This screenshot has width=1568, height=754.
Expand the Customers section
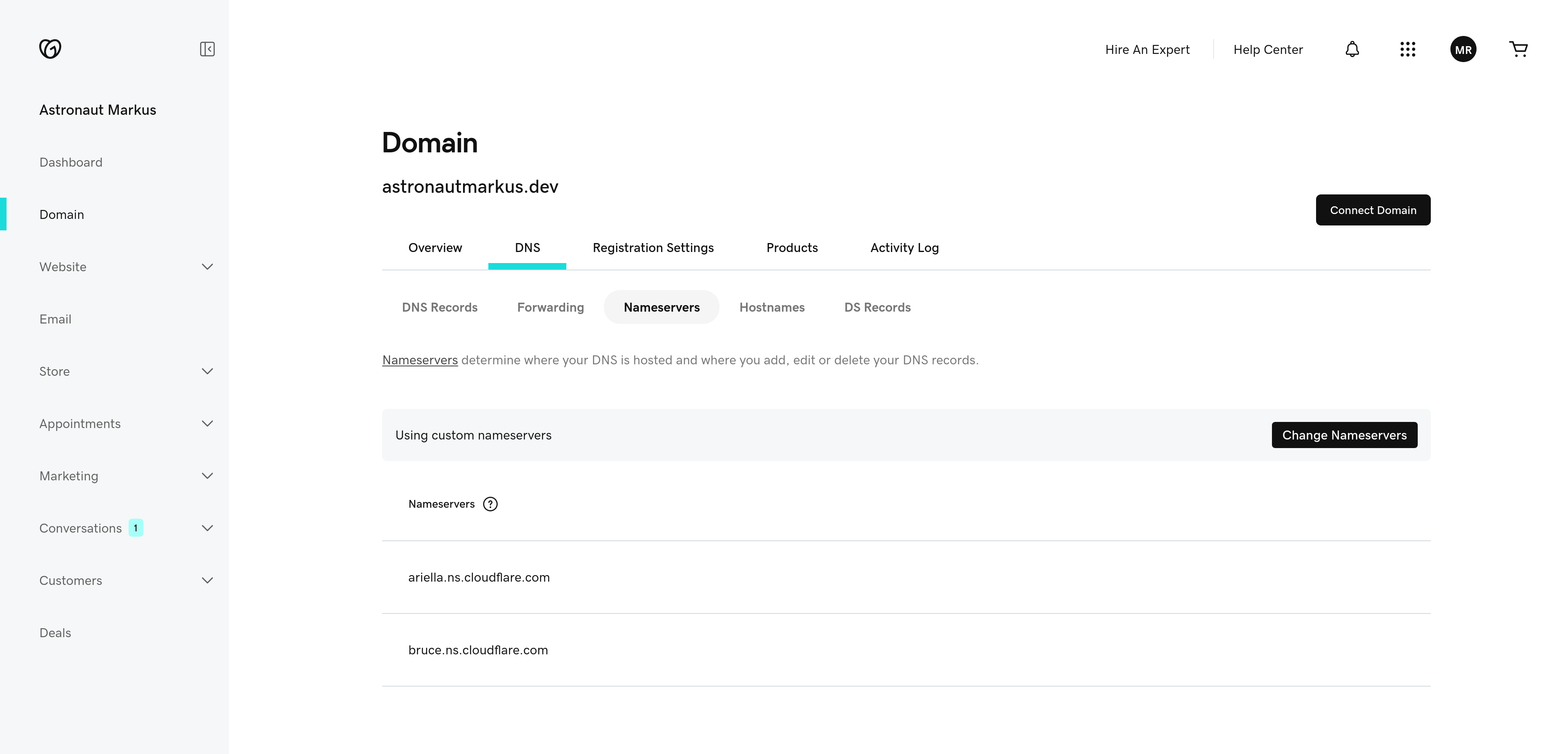(x=207, y=580)
